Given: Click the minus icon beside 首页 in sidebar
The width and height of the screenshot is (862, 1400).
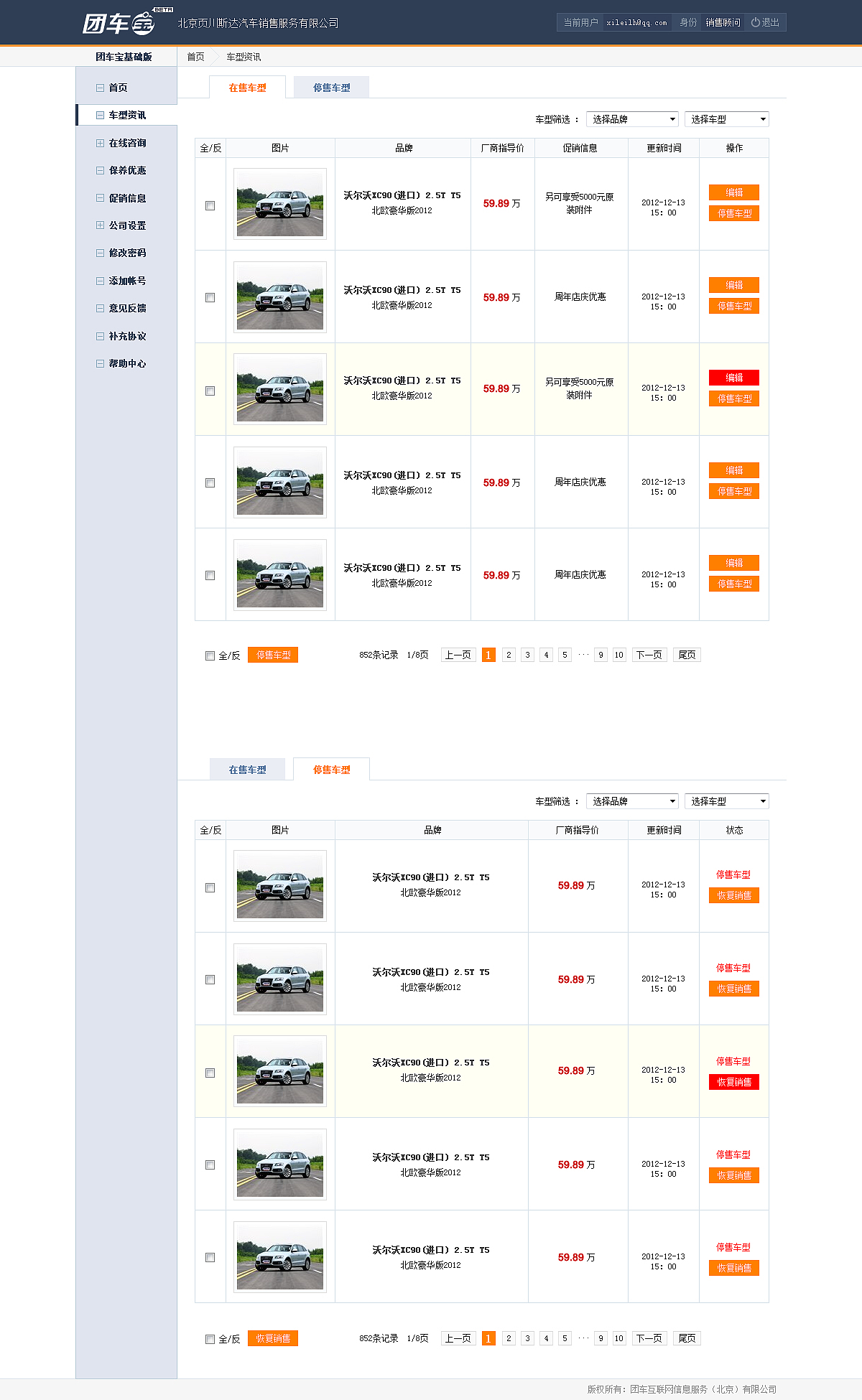Looking at the screenshot, I should 100,88.
